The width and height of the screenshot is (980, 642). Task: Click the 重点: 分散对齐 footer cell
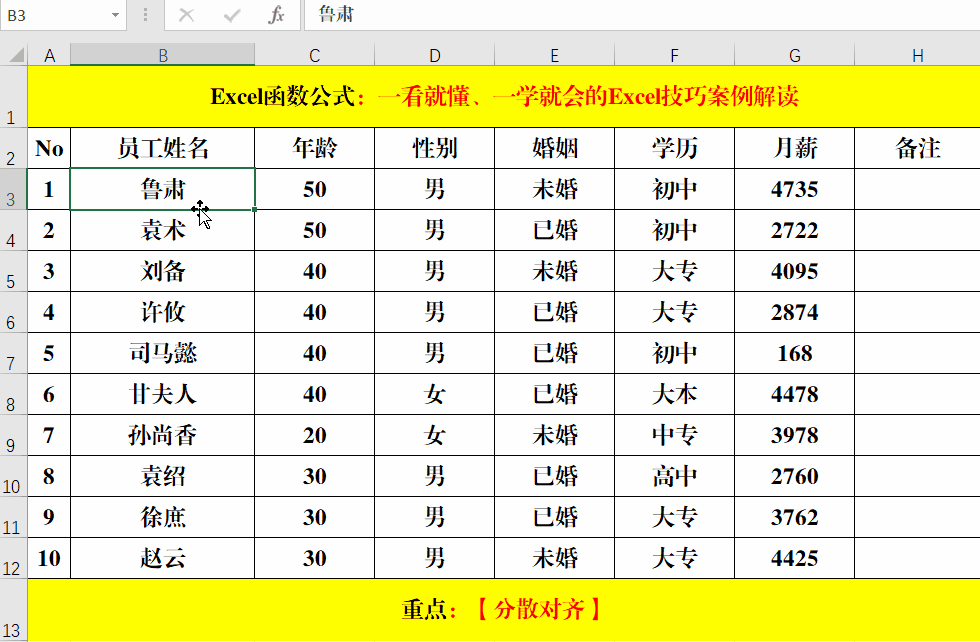tap(504, 609)
